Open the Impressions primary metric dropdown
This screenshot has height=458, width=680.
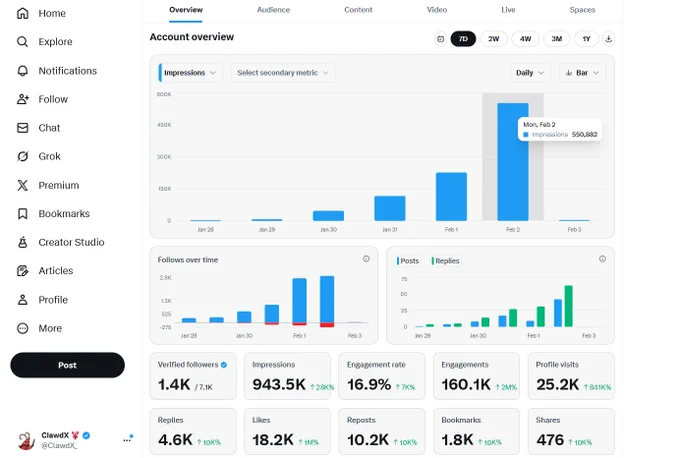pos(190,73)
